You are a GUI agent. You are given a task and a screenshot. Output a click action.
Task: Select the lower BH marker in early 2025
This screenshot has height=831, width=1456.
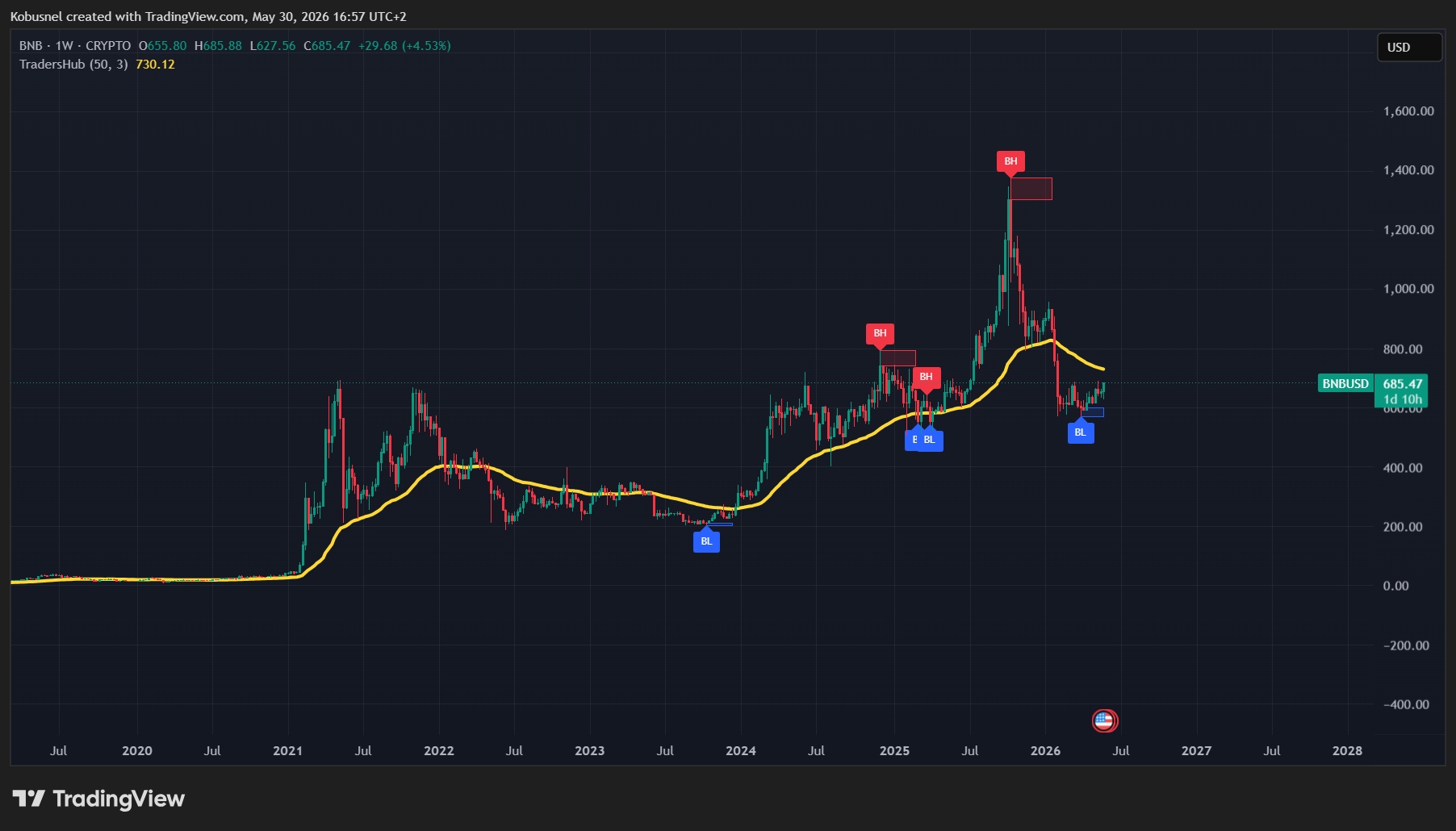pos(926,378)
